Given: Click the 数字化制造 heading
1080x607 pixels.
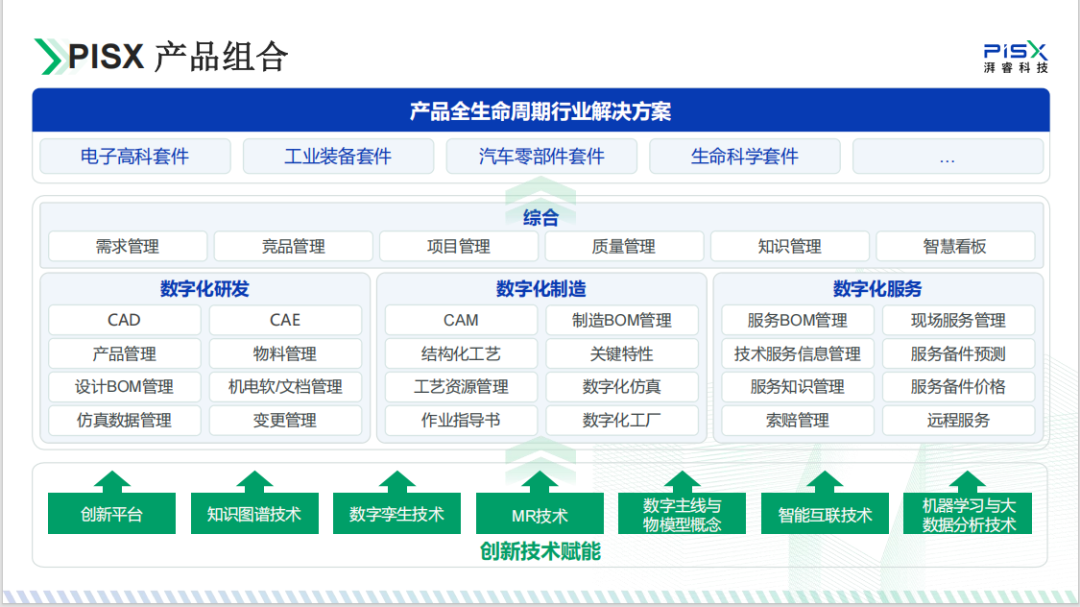Looking at the screenshot, I should click(541, 289).
